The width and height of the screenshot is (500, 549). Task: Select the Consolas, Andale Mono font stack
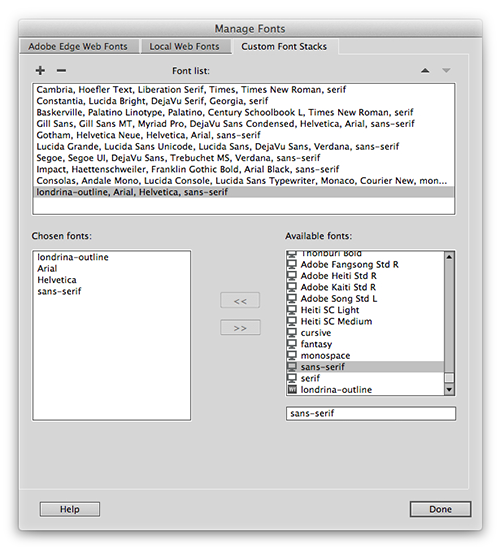point(244,181)
